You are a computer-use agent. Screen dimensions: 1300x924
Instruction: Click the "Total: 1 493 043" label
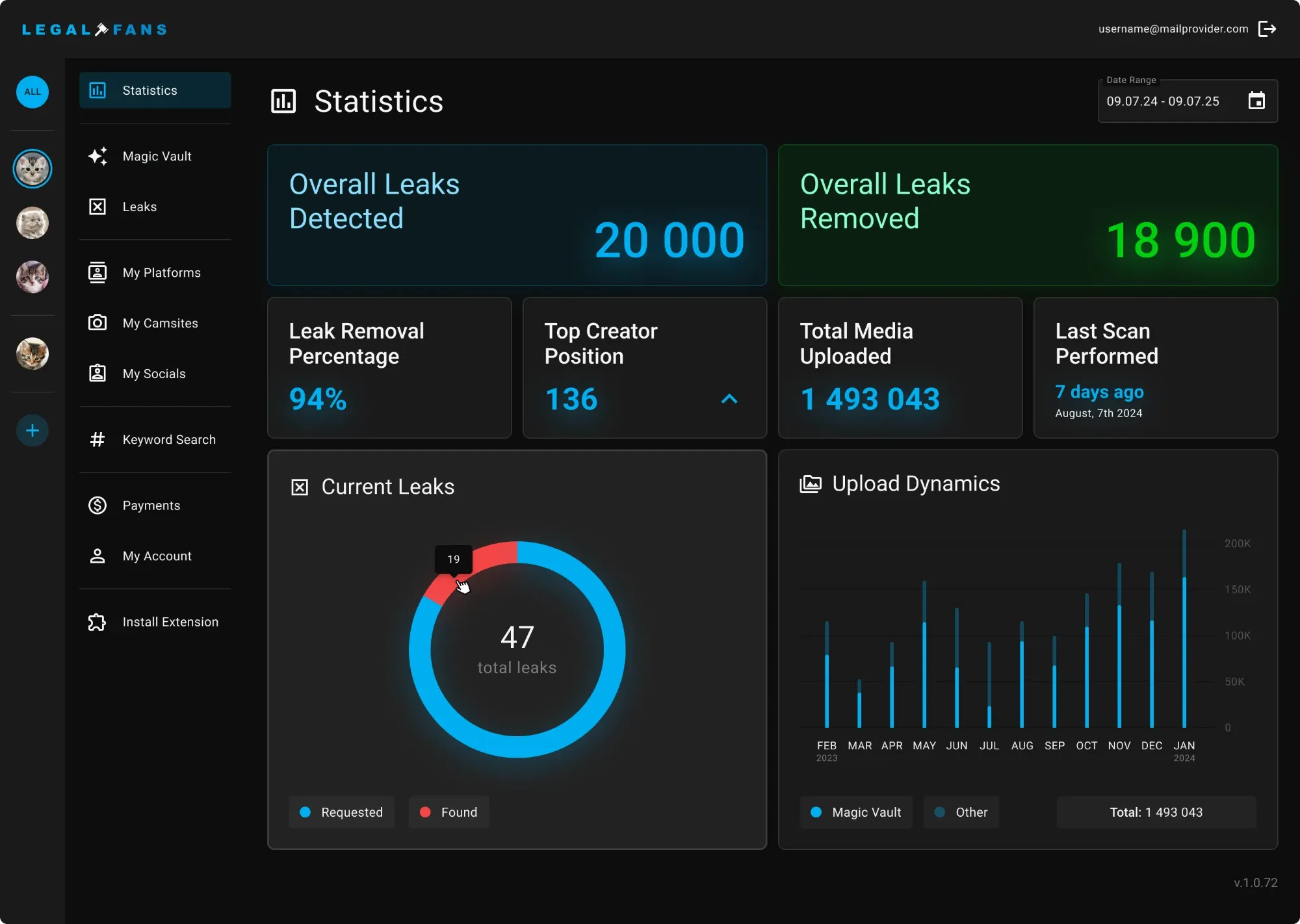click(1156, 812)
